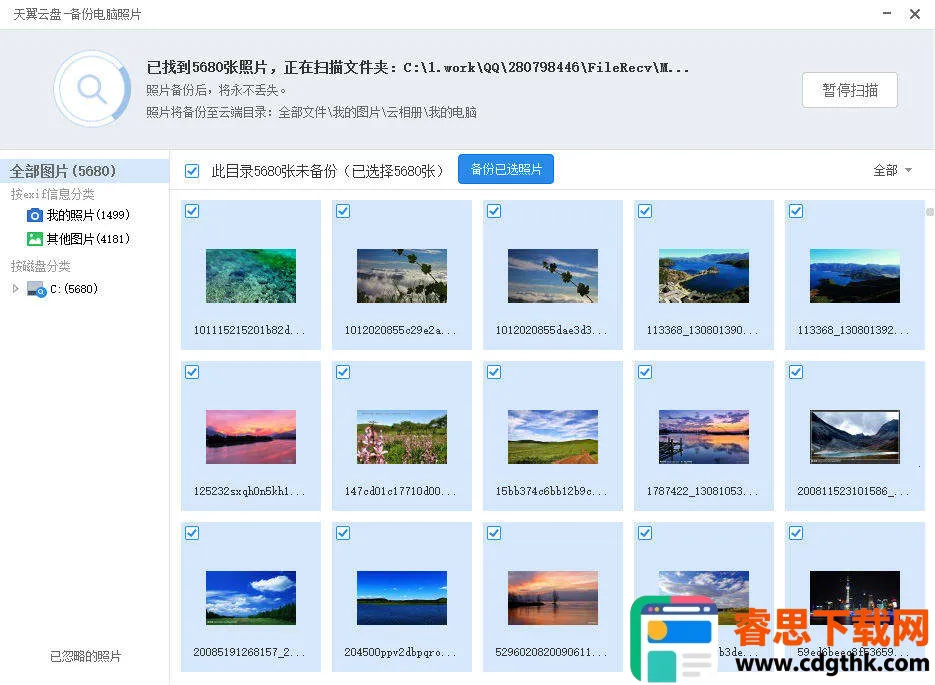Open the 已忽略的照片 link
Screen dimensions: 935x685
point(86,656)
